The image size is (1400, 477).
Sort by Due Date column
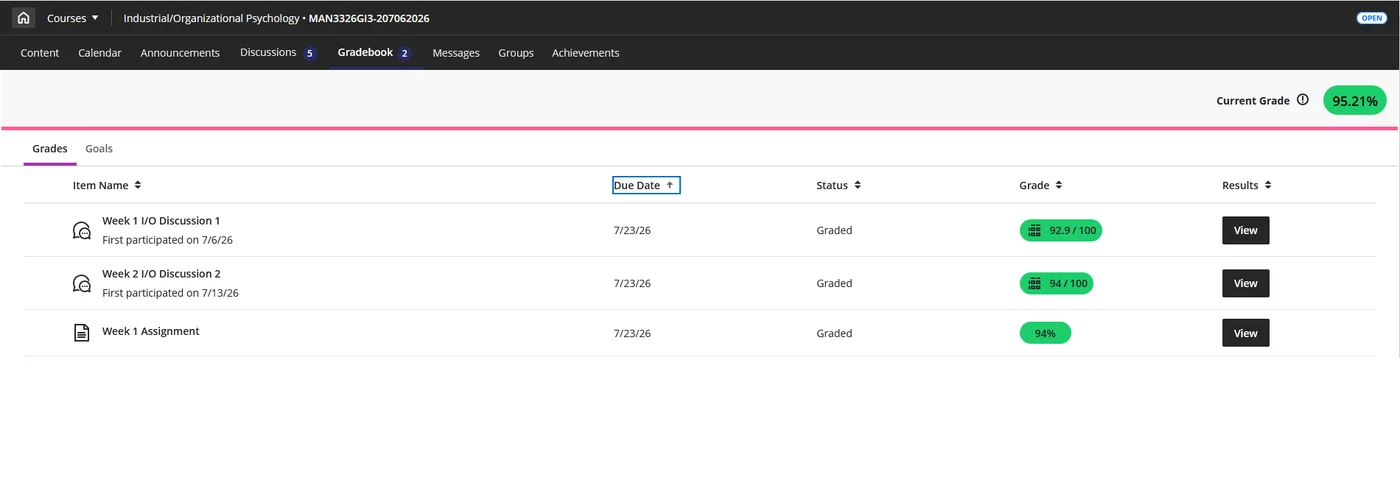click(646, 185)
